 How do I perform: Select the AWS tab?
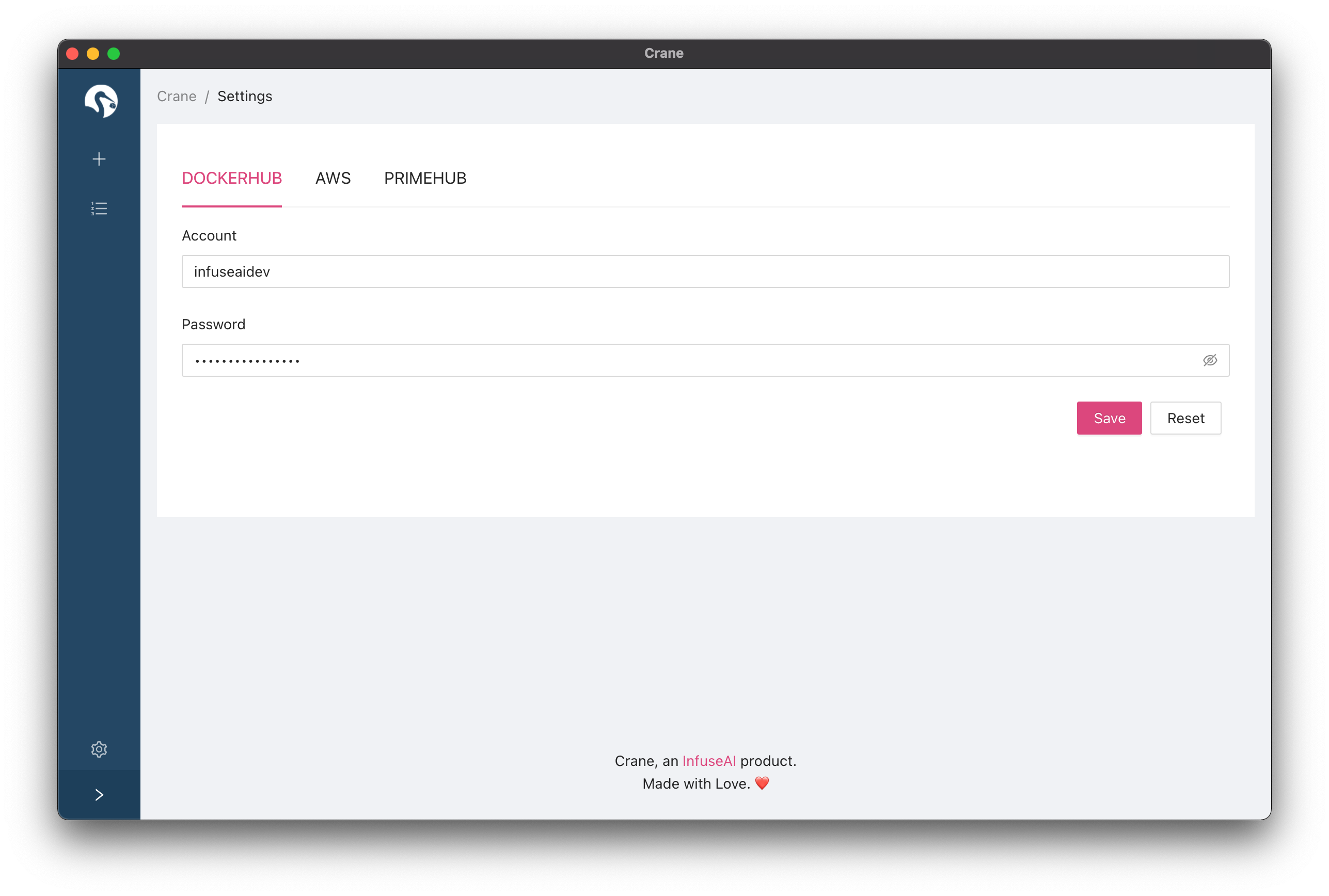(x=333, y=178)
